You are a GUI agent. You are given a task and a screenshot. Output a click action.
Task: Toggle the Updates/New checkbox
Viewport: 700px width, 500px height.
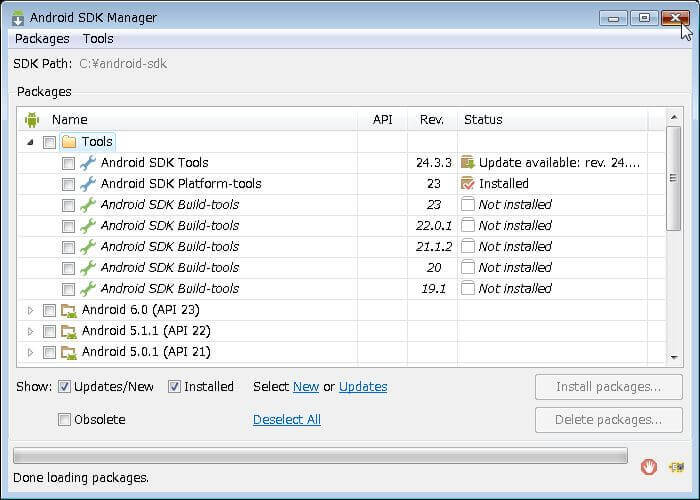pyautogui.click(x=65, y=387)
